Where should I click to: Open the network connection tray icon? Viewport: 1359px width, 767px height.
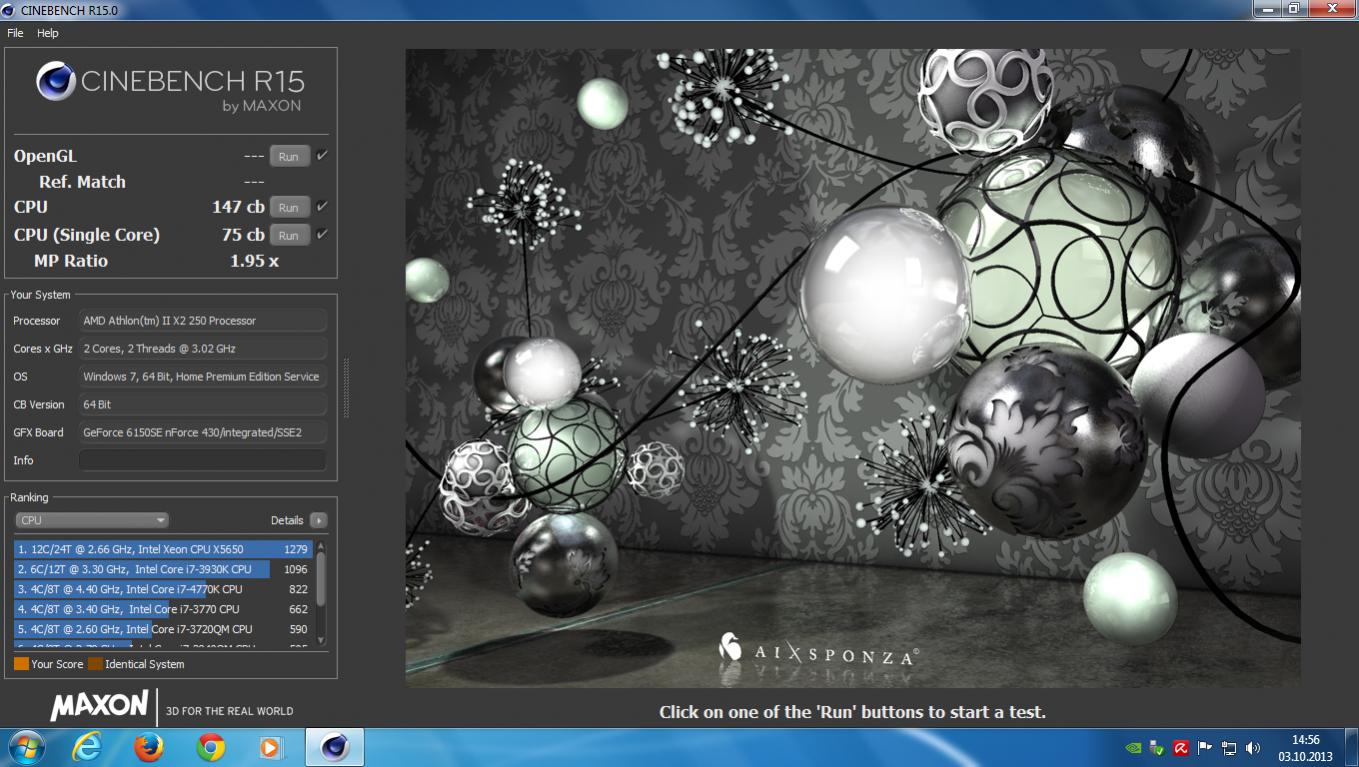pyautogui.click(x=1229, y=748)
